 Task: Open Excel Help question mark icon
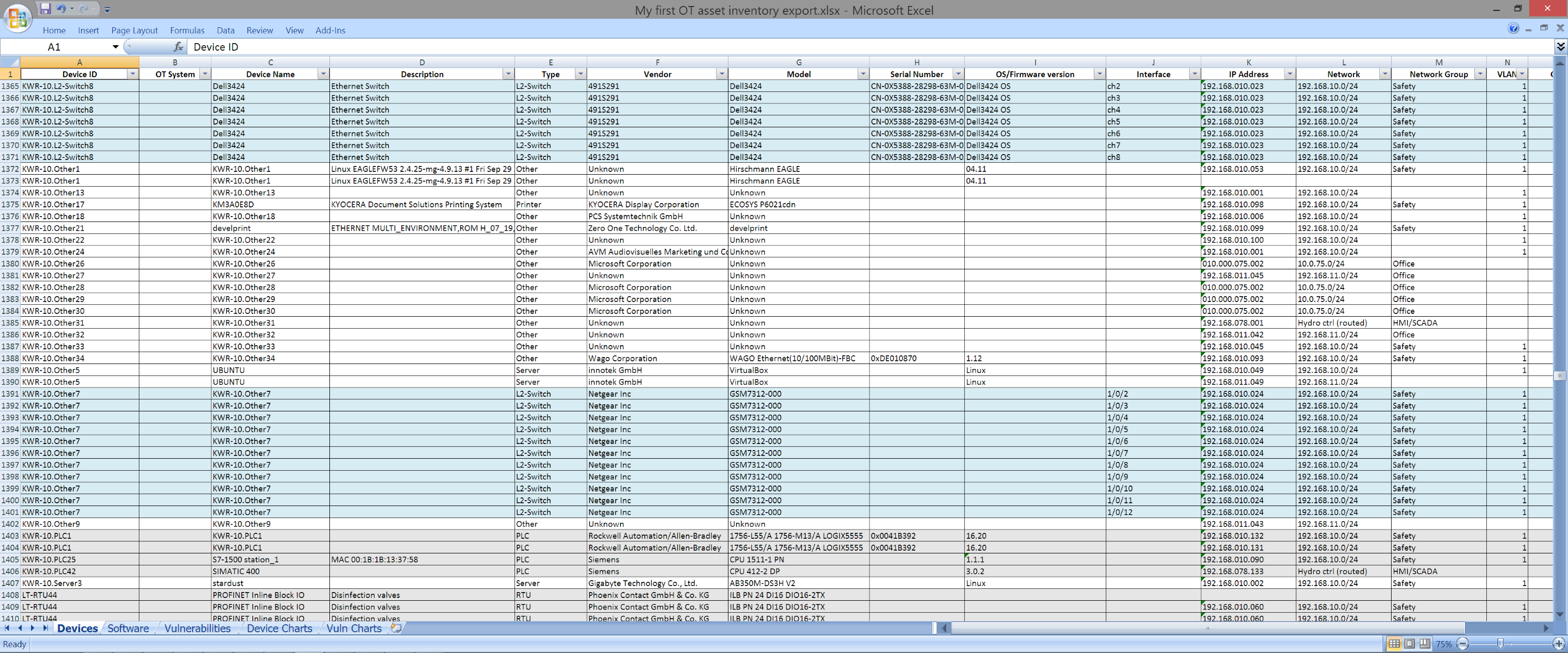coord(1513,28)
